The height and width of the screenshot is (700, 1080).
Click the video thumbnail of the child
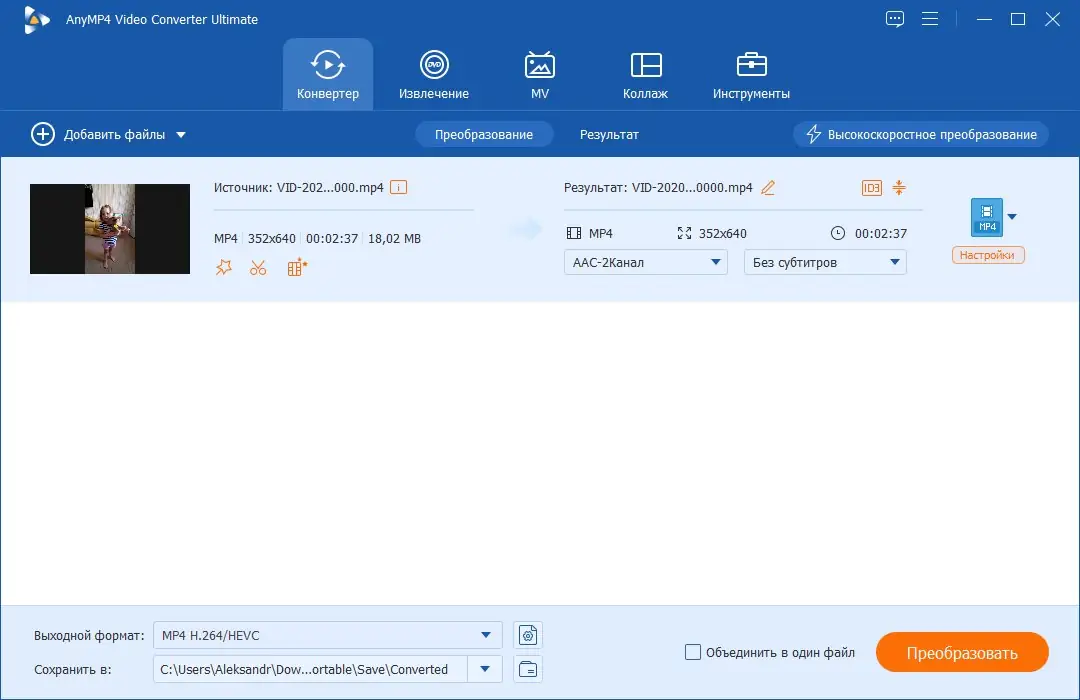click(x=109, y=228)
